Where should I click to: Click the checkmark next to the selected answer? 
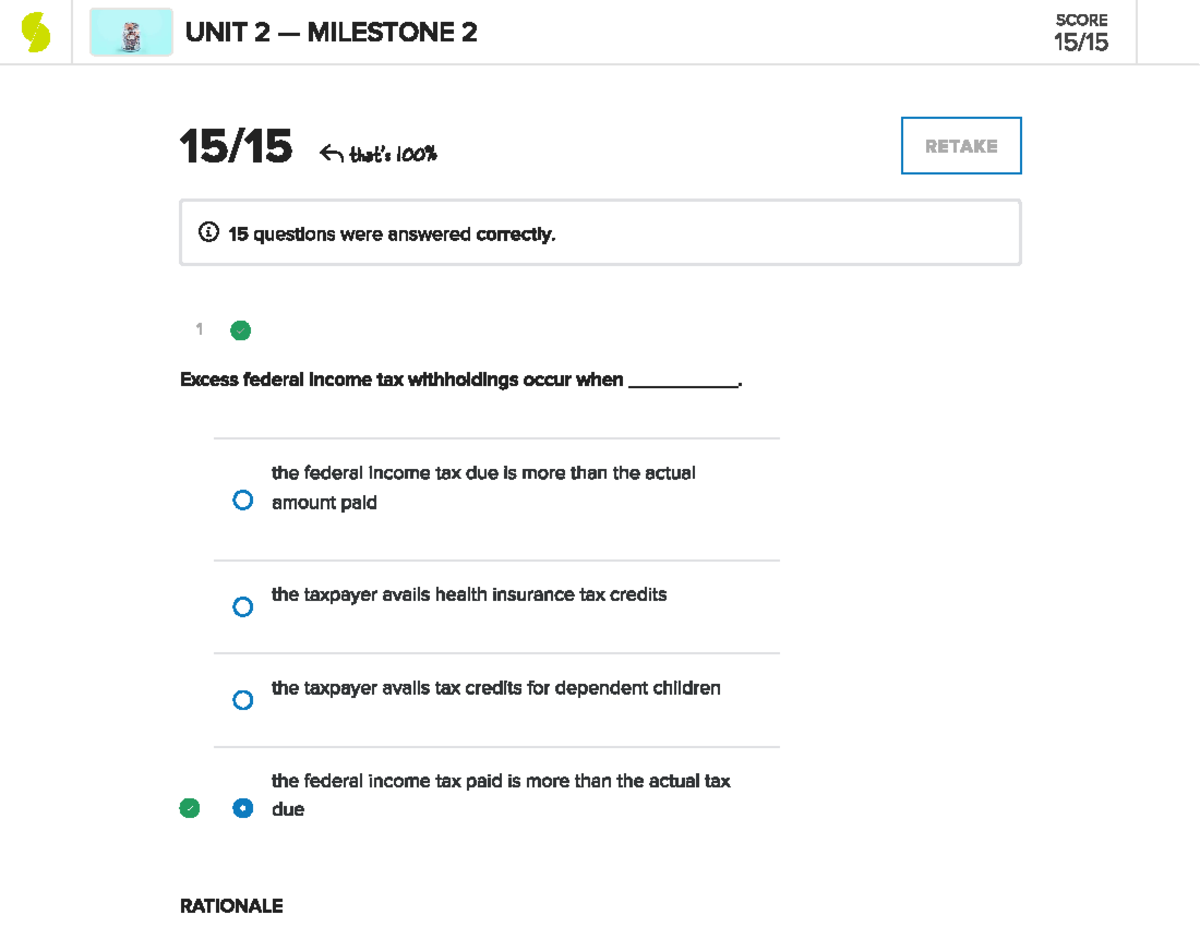coord(190,806)
